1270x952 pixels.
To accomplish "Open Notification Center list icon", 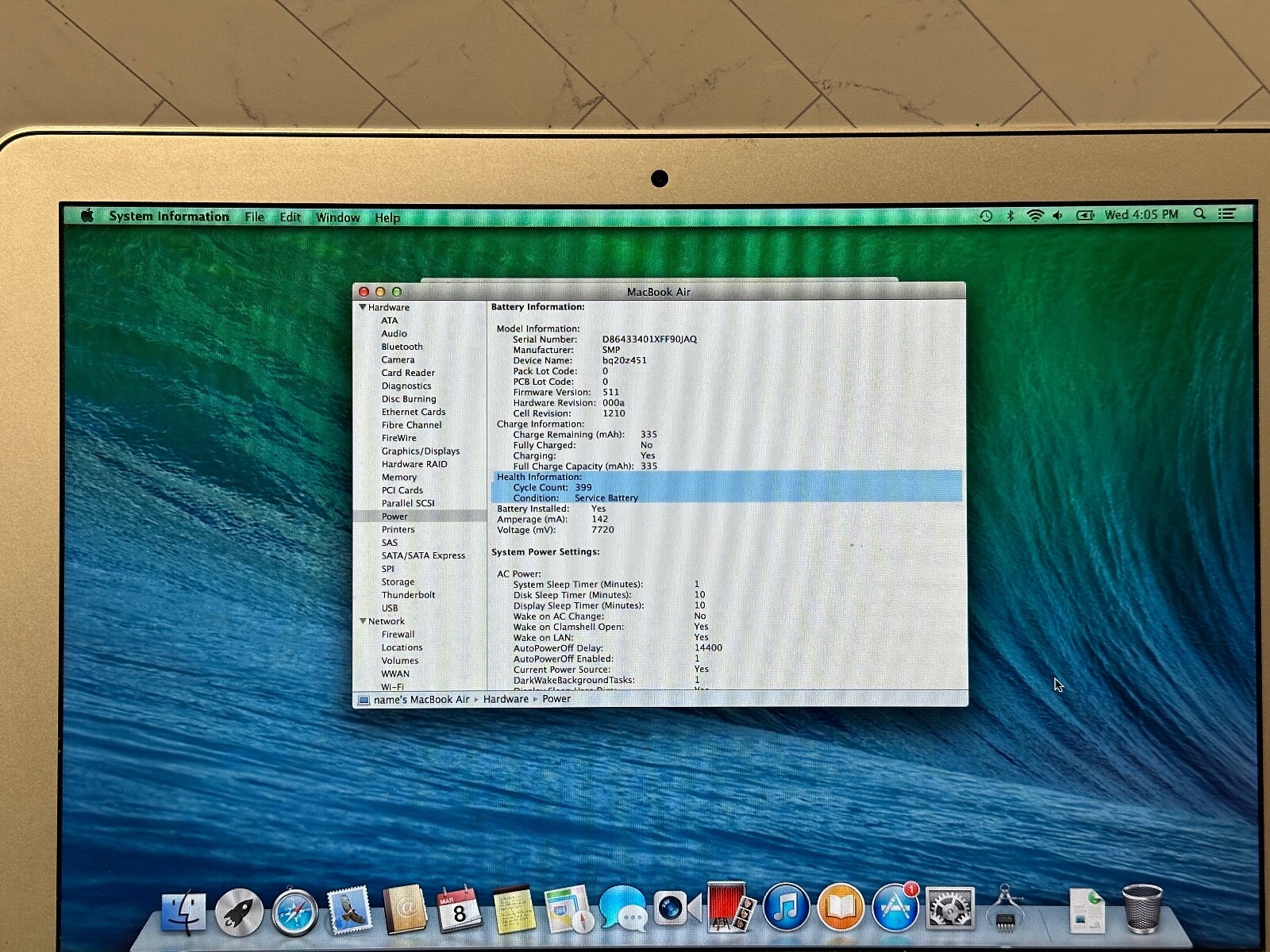I will tap(1226, 214).
